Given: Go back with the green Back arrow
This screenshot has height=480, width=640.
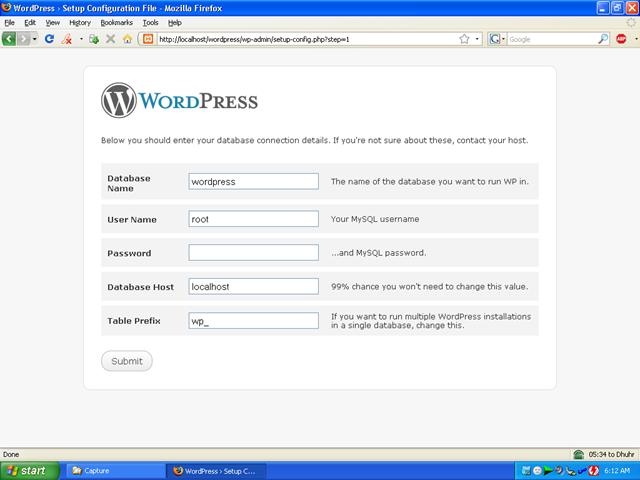Looking at the screenshot, I should 9,39.
